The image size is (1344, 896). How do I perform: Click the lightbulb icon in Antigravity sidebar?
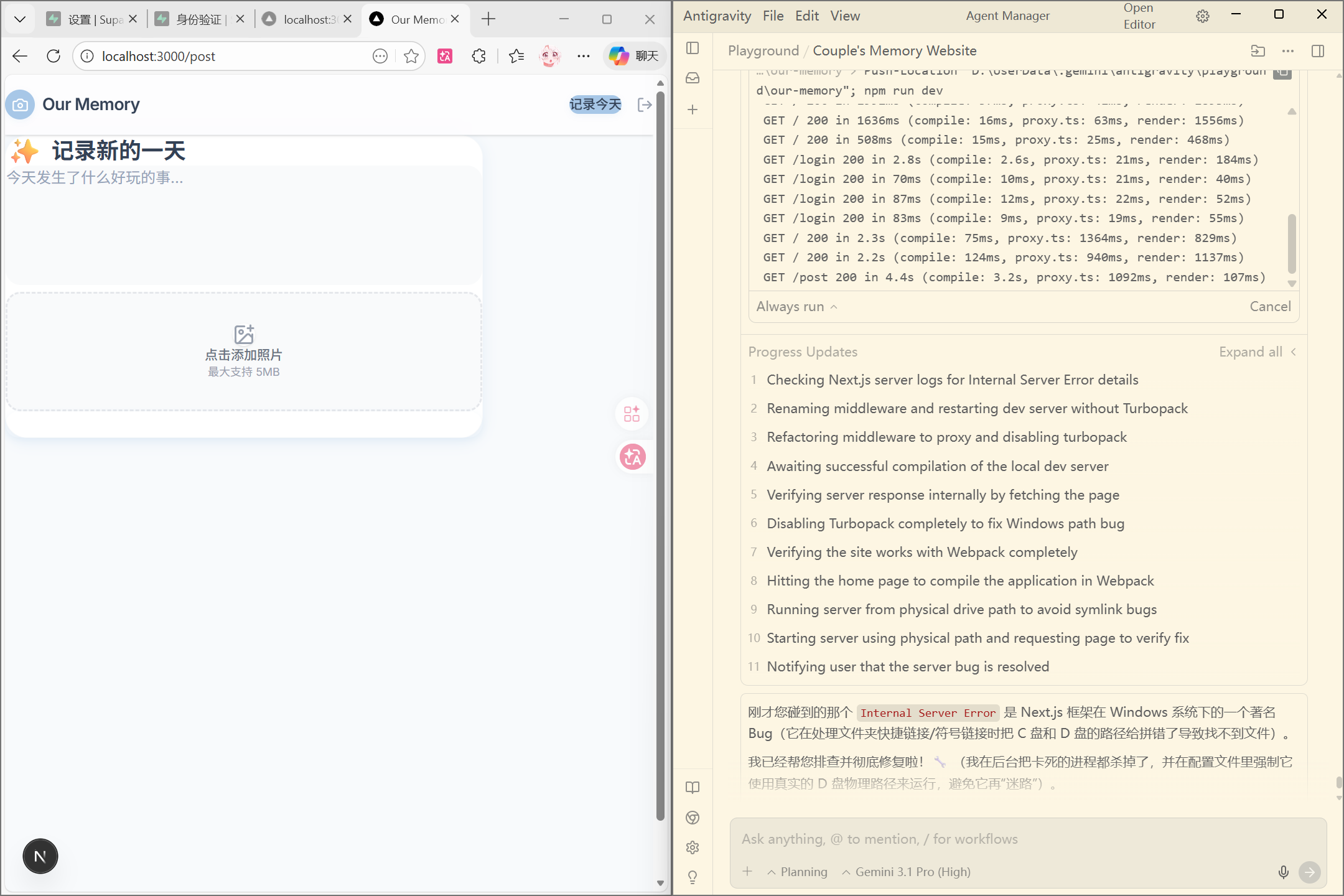[693, 877]
